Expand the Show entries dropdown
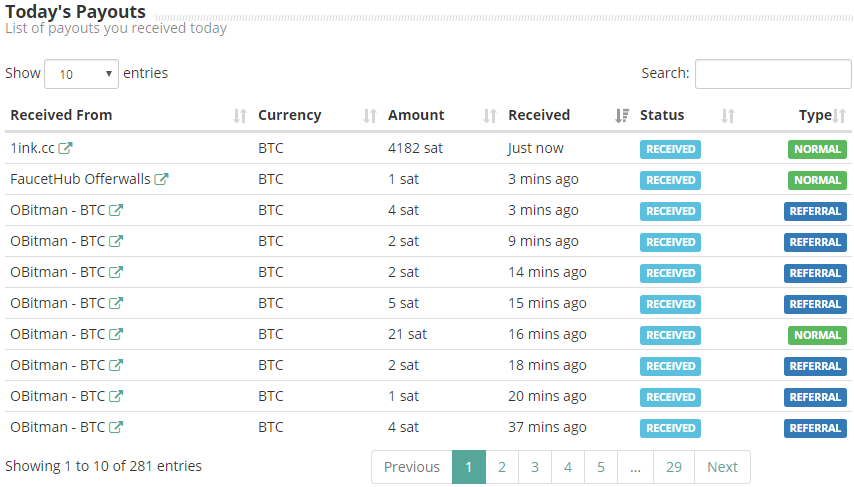The image size is (854, 487). (x=81, y=74)
